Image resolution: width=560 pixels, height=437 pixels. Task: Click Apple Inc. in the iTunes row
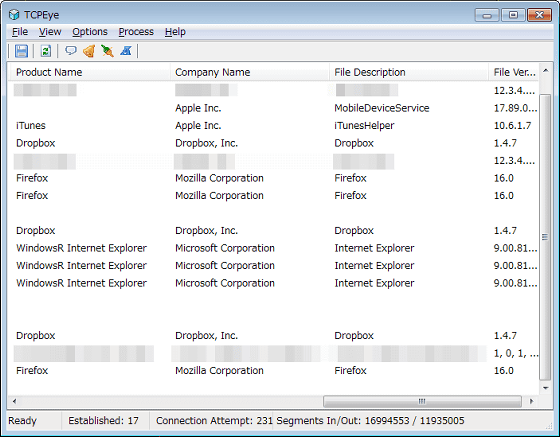click(198, 126)
